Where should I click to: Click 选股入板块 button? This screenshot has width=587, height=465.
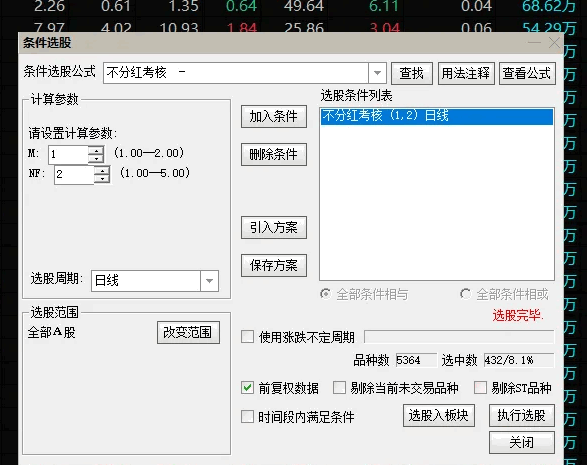439,416
